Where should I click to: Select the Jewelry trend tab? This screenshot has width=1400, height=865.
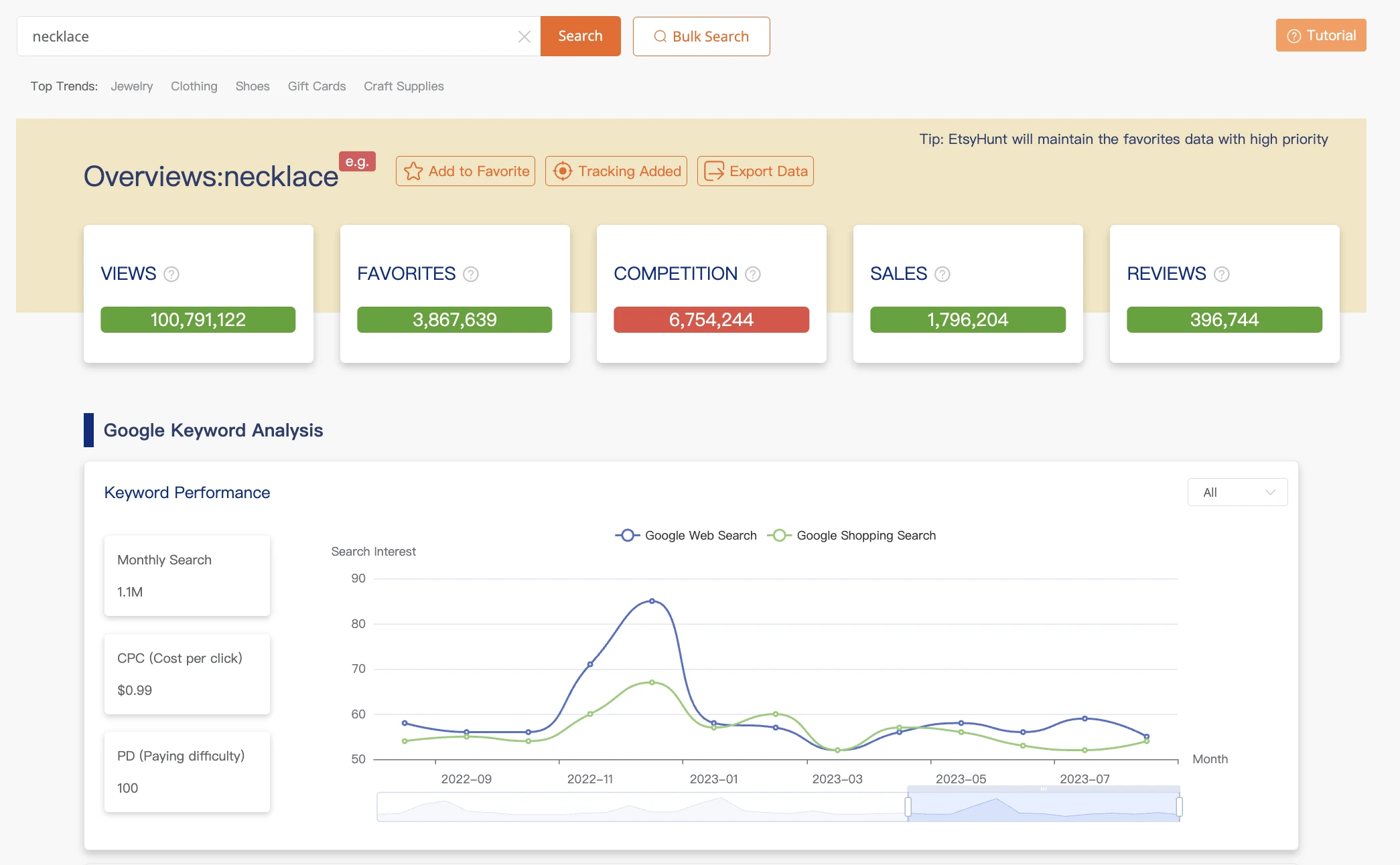coord(131,86)
